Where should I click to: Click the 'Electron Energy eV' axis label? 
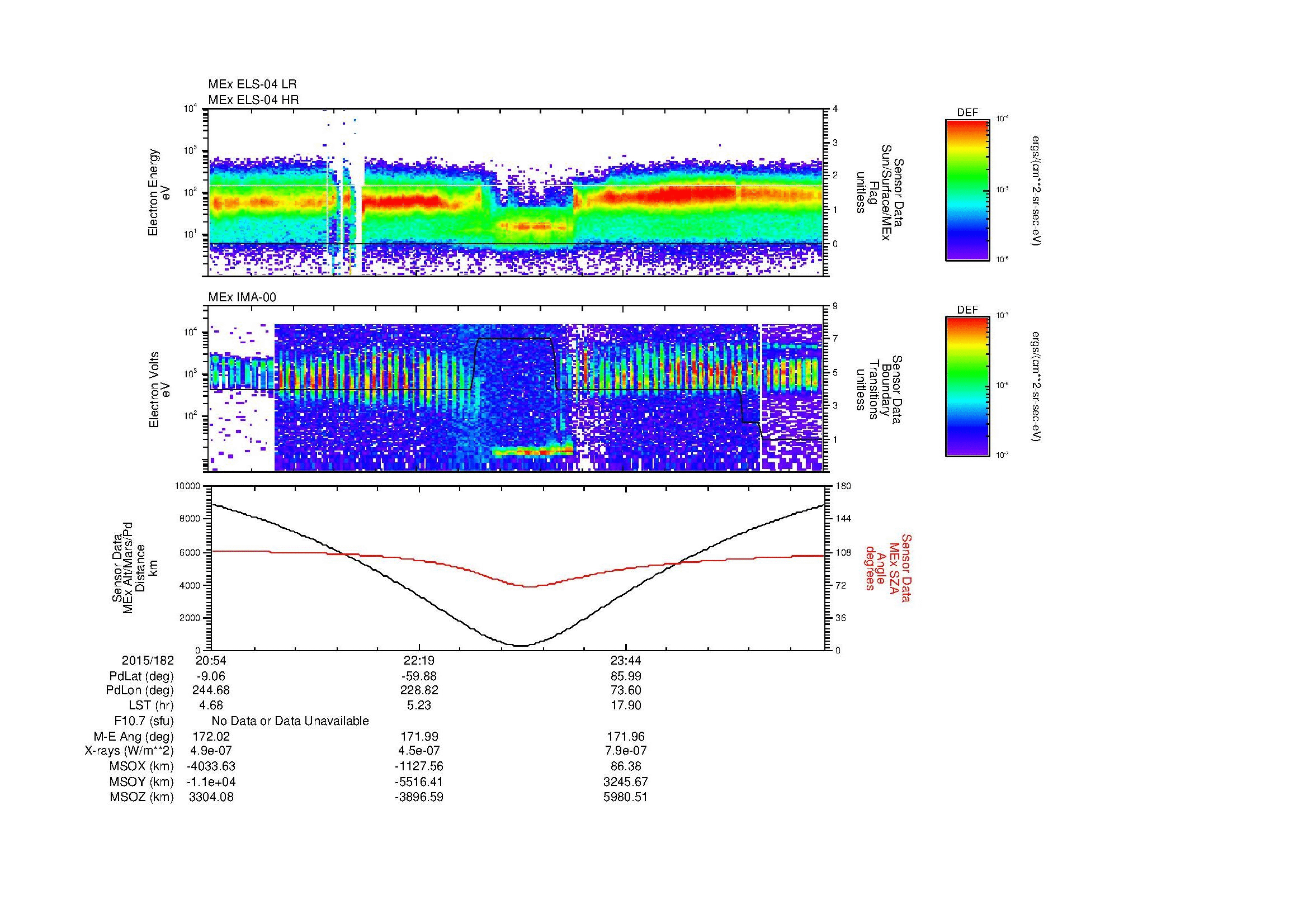point(158,192)
